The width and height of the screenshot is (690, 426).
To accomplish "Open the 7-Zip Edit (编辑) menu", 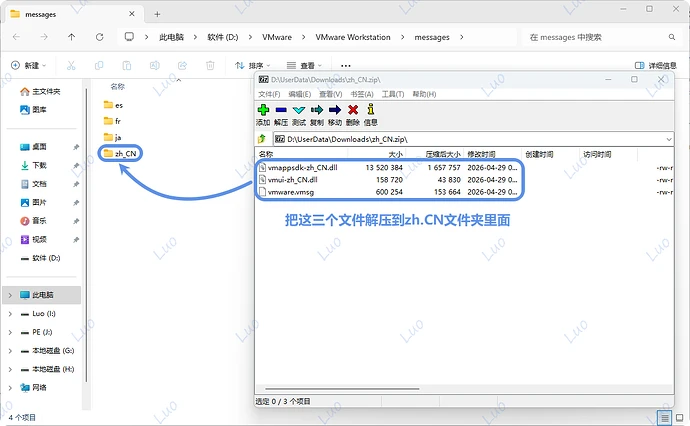I will [x=300, y=94].
